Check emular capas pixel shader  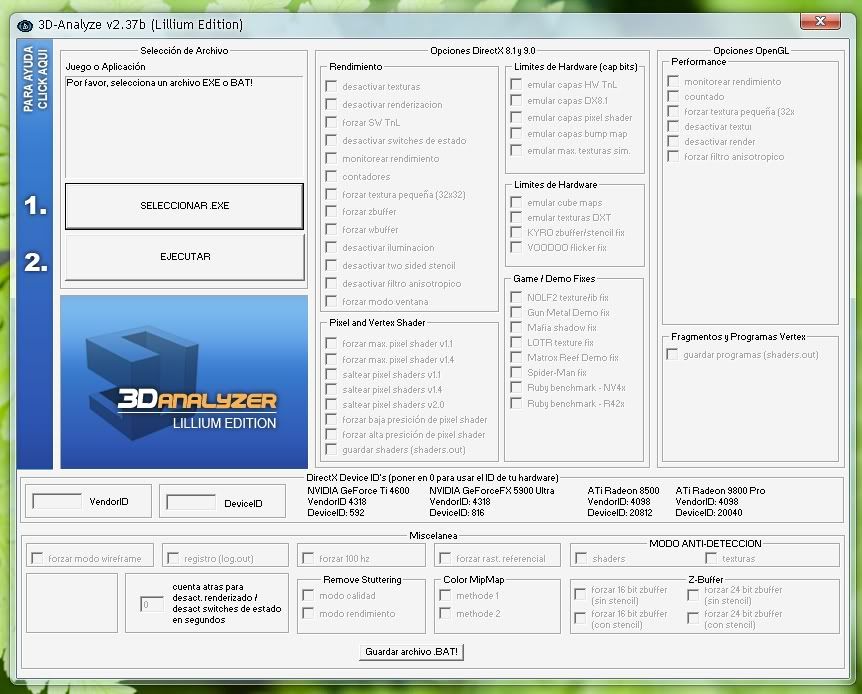tap(516, 117)
